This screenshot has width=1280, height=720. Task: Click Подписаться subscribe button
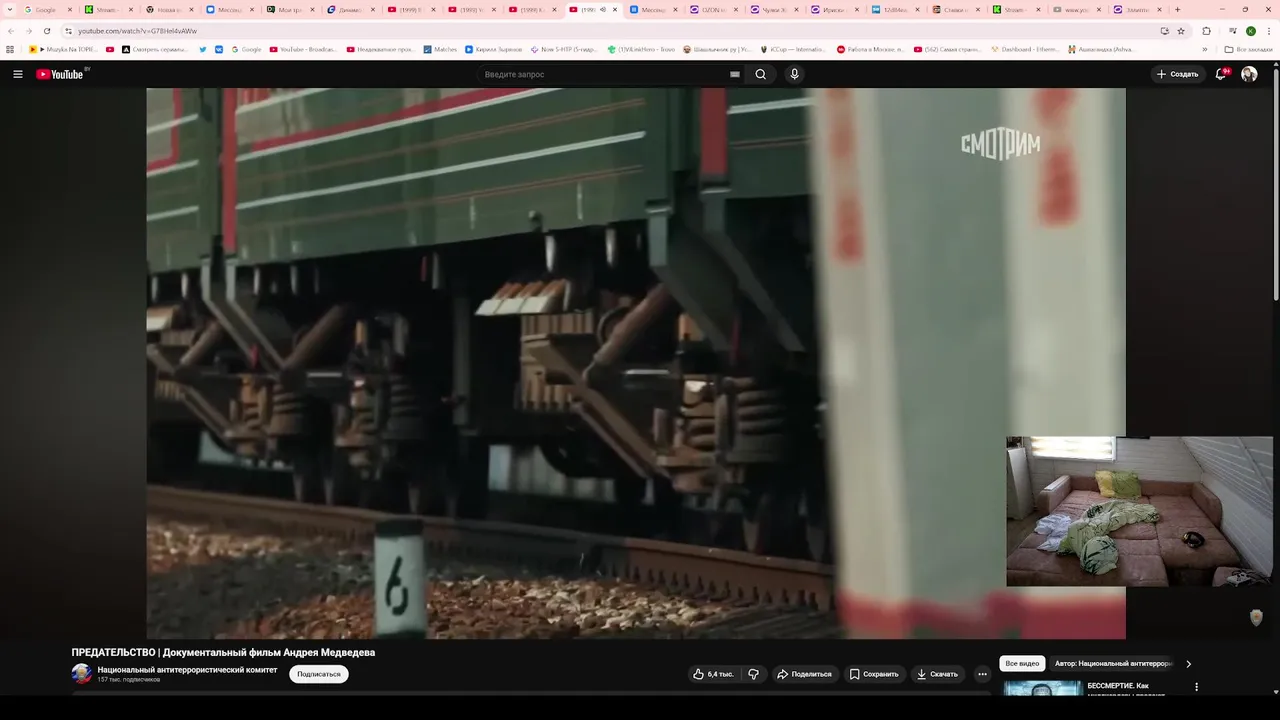point(319,674)
